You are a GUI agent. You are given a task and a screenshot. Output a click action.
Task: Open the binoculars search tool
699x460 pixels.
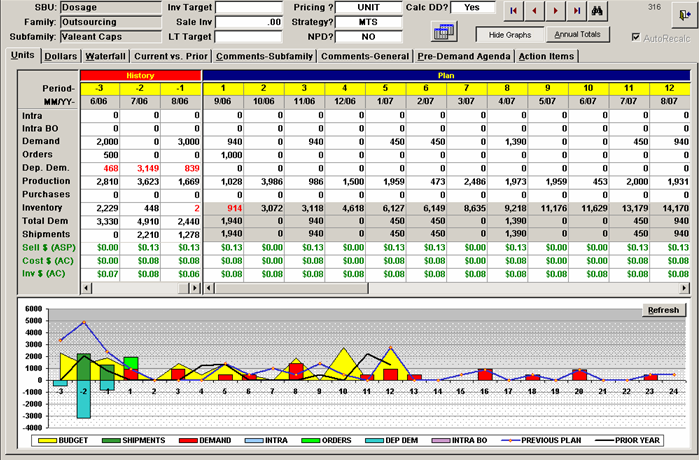pos(597,11)
